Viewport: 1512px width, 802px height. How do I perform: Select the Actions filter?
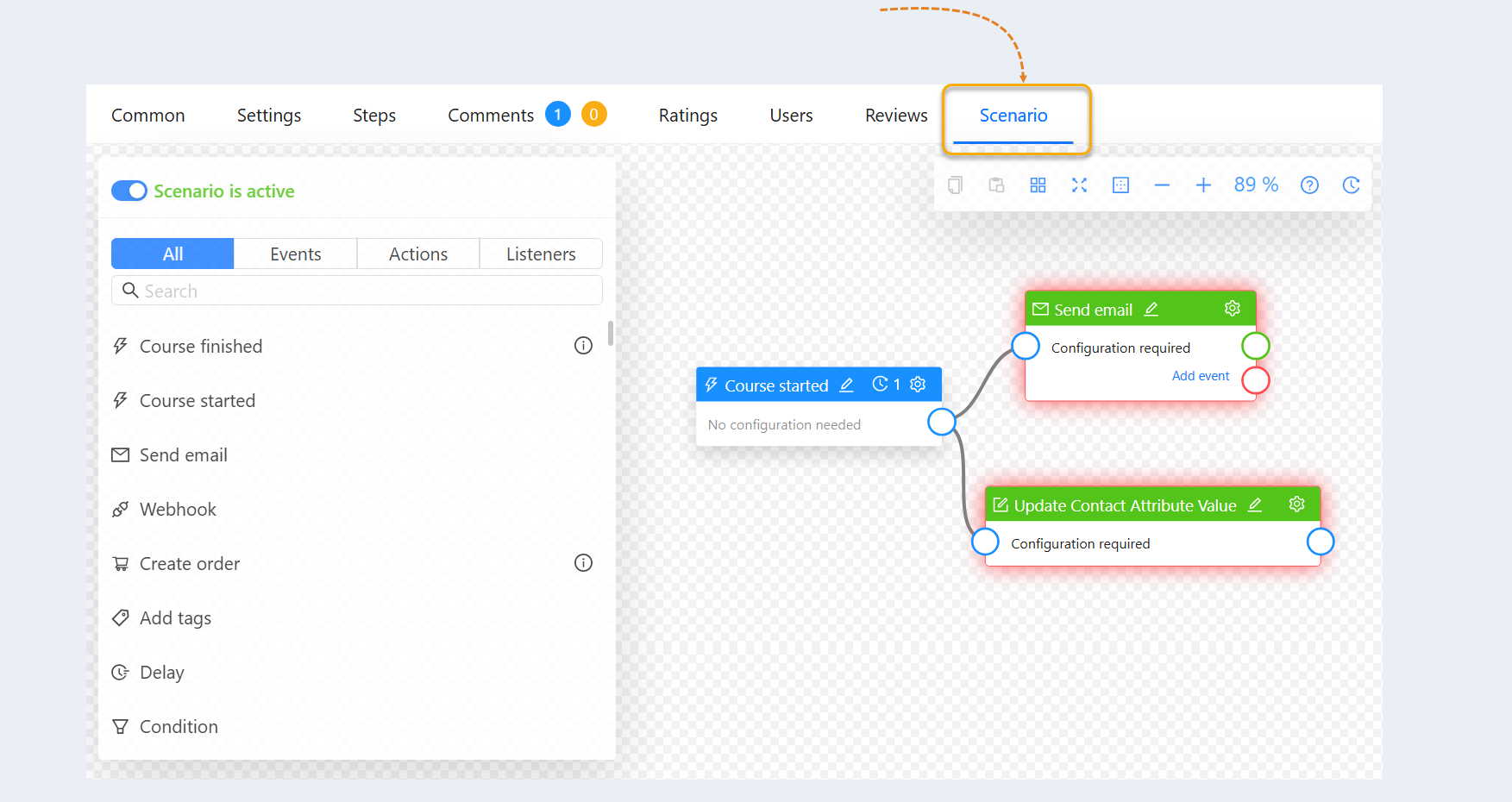click(x=418, y=254)
